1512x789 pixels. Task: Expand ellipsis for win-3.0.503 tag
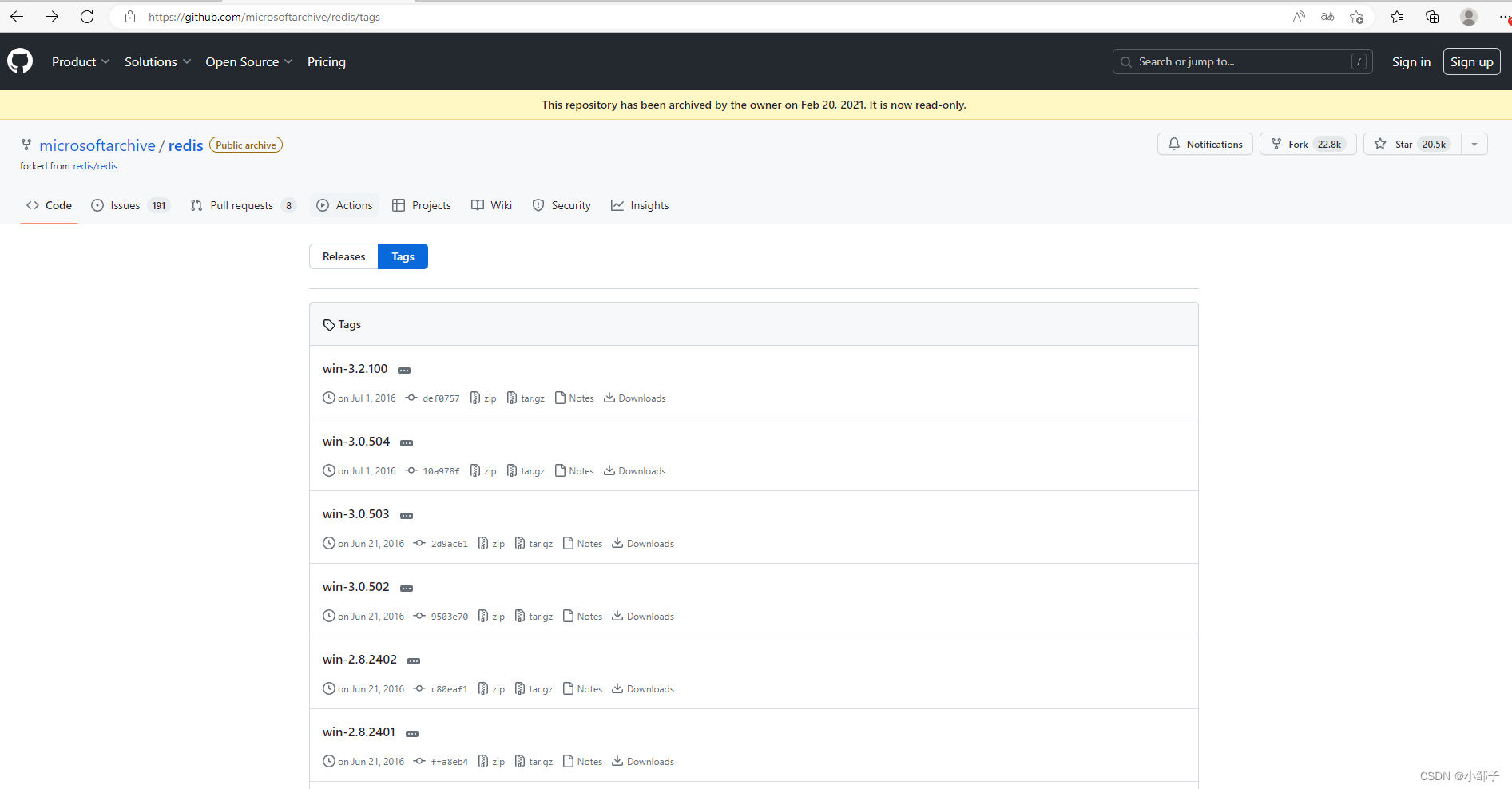(407, 515)
